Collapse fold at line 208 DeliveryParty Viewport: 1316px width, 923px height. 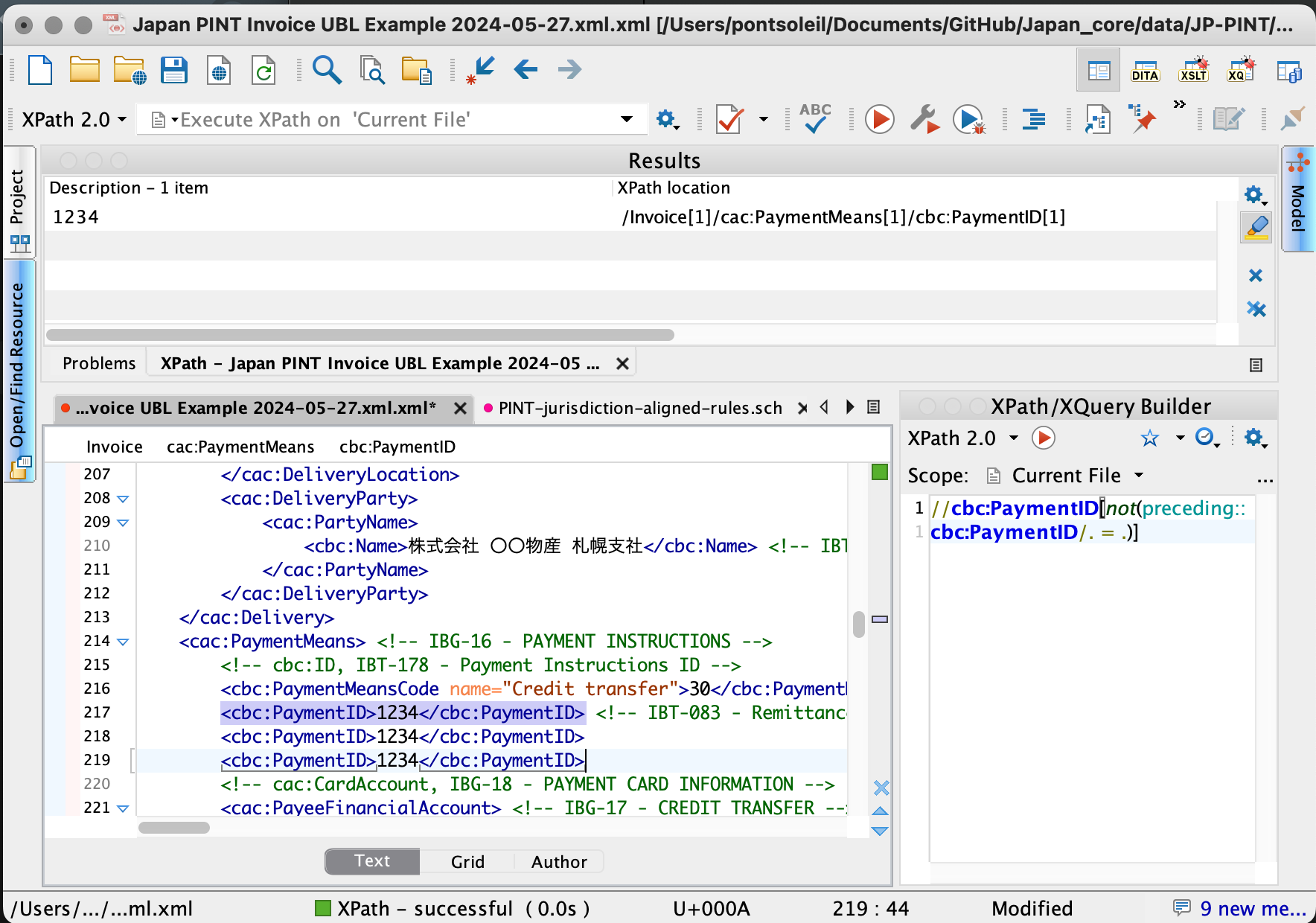click(124, 499)
